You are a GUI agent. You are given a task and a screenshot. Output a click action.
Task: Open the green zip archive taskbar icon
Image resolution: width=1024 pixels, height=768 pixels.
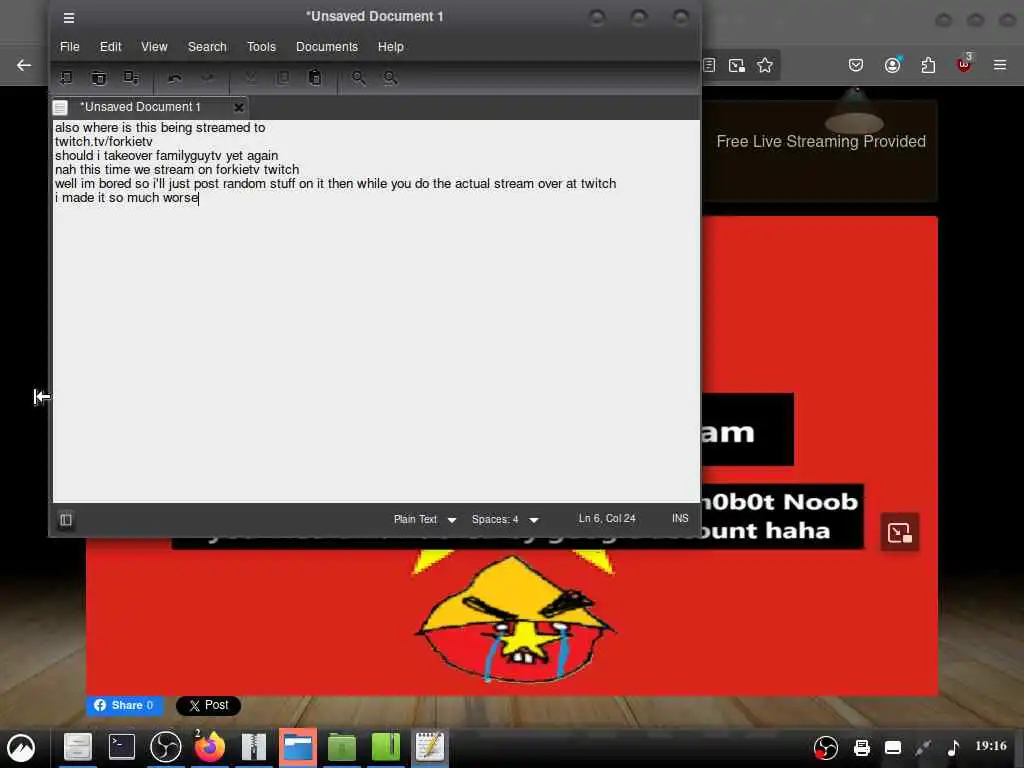(x=385, y=747)
